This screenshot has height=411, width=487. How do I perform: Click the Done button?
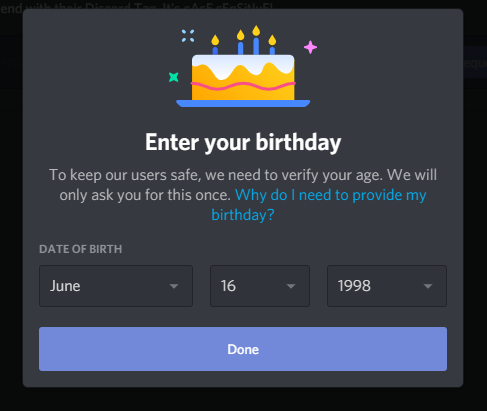pyautogui.click(x=243, y=349)
